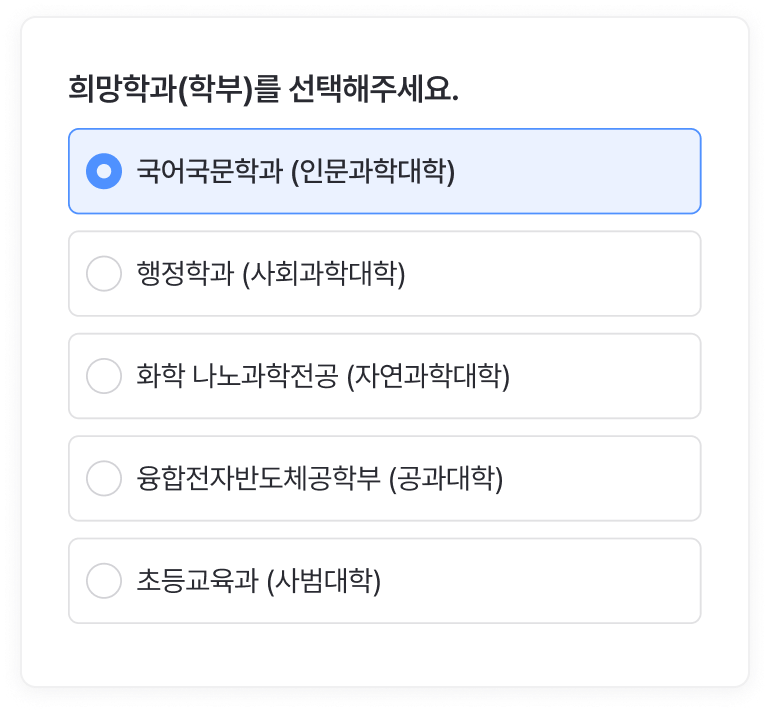Select the 국어국문학과 radio button
Image resolution: width=770 pixels, height=712 pixels.
tap(104, 171)
